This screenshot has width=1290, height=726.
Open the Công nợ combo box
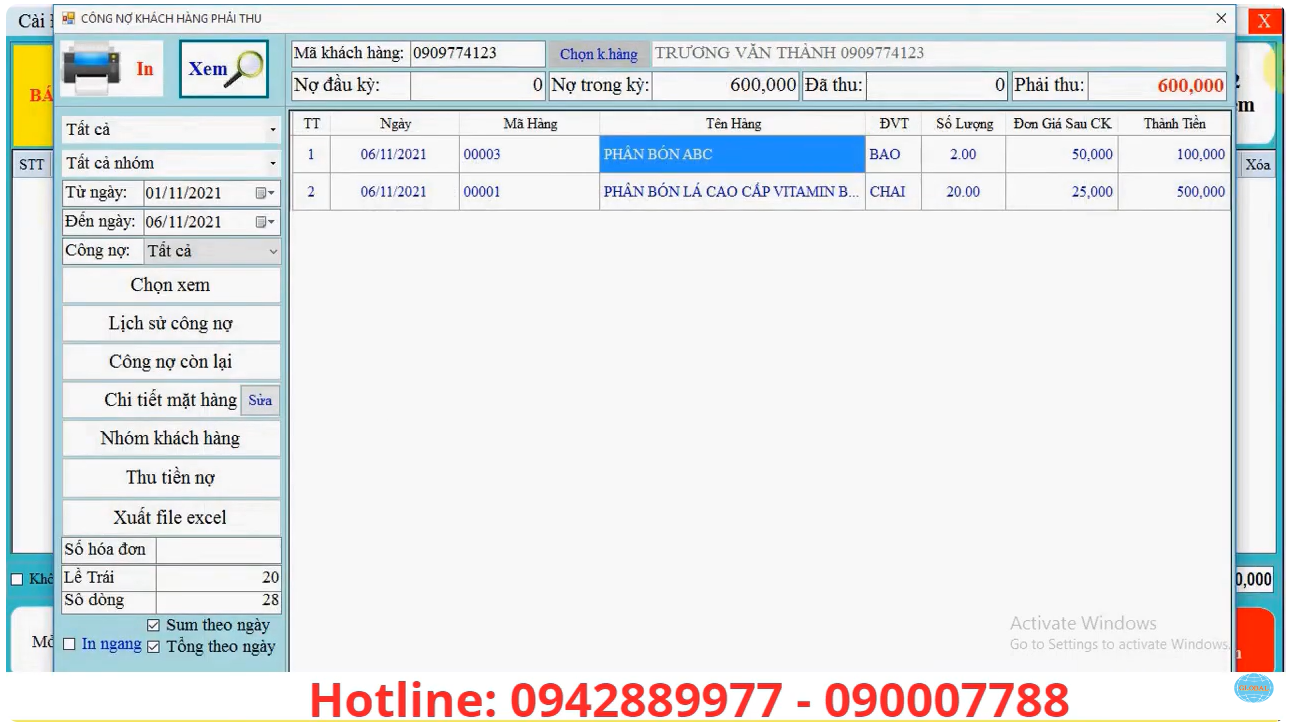click(x=212, y=251)
